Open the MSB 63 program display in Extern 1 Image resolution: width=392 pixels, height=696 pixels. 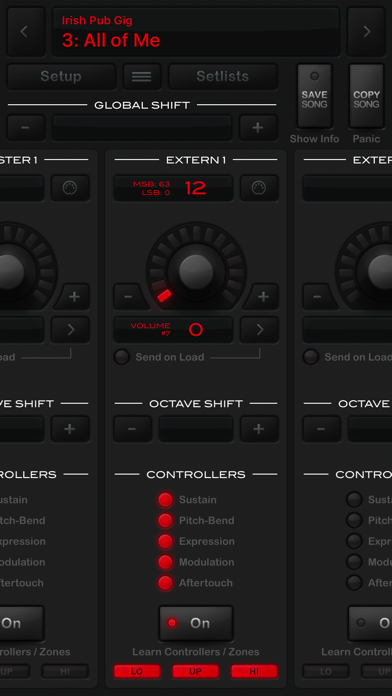tap(173, 188)
